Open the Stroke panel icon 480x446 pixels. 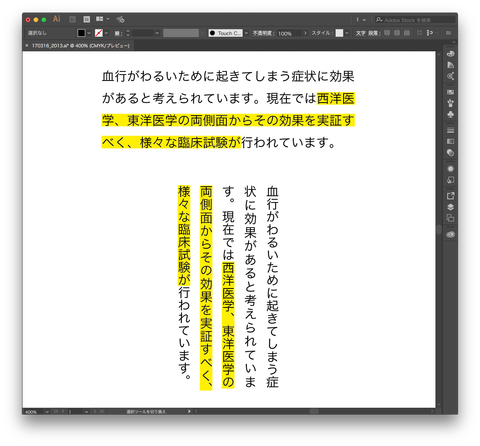450,130
